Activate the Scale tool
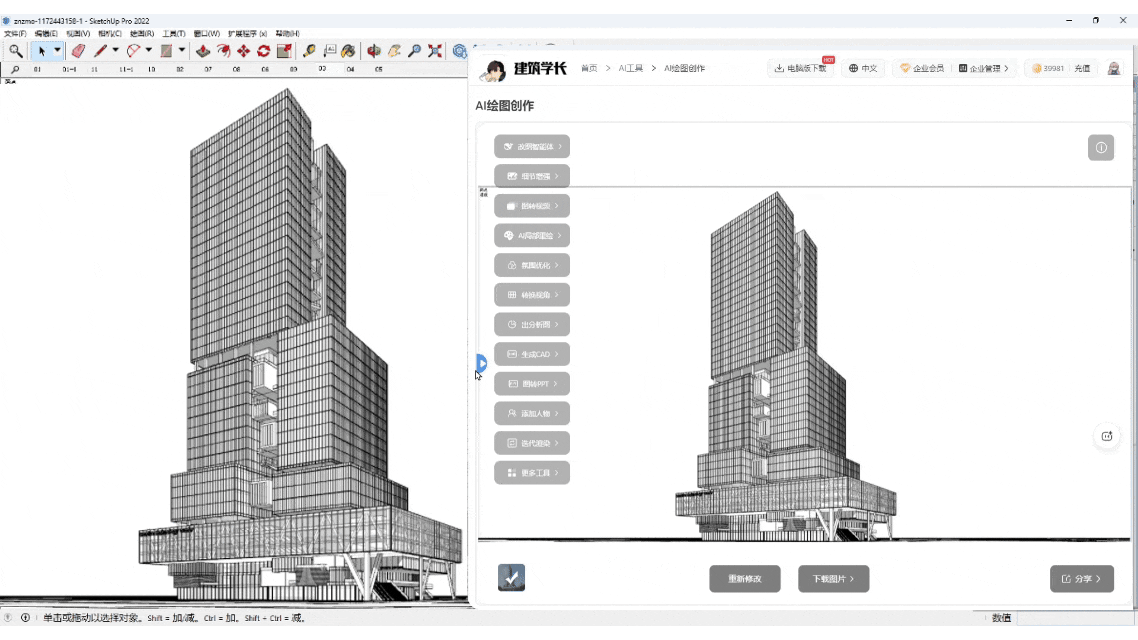This screenshot has height=640, width=1138. pyautogui.click(x=284, y=51)
